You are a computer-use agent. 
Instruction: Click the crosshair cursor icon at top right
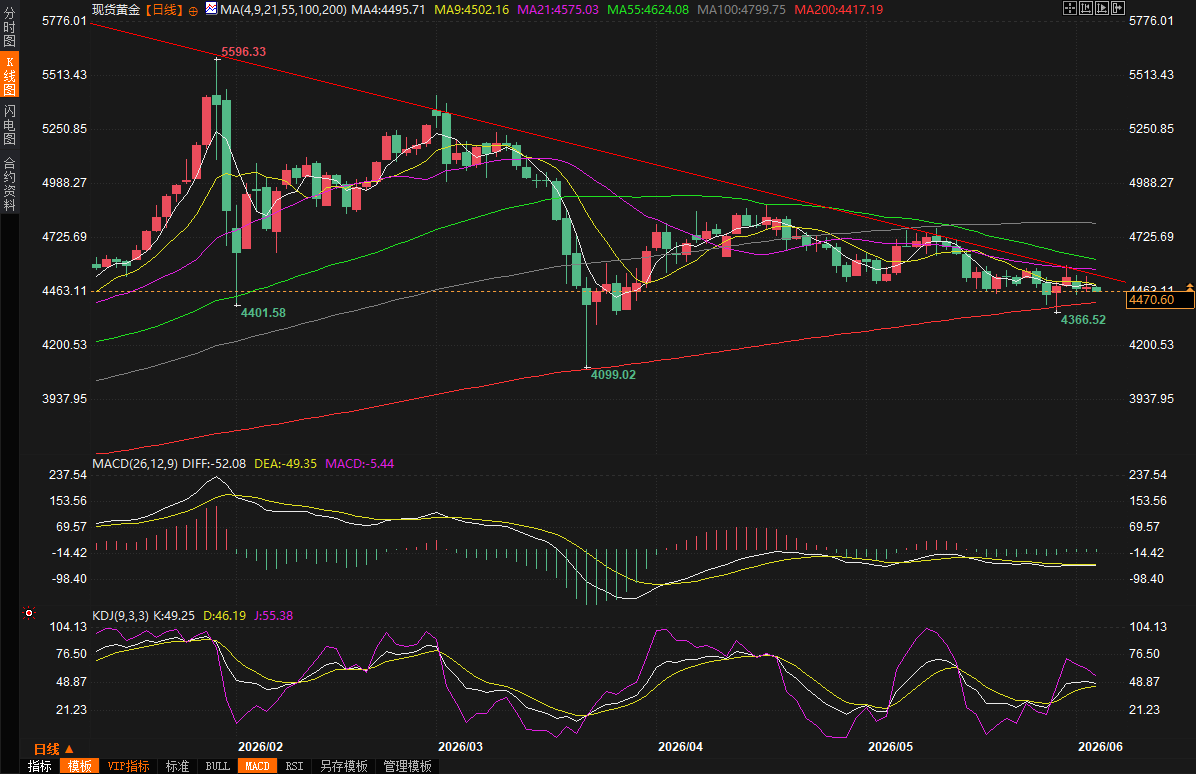[x=1069, y=8]
